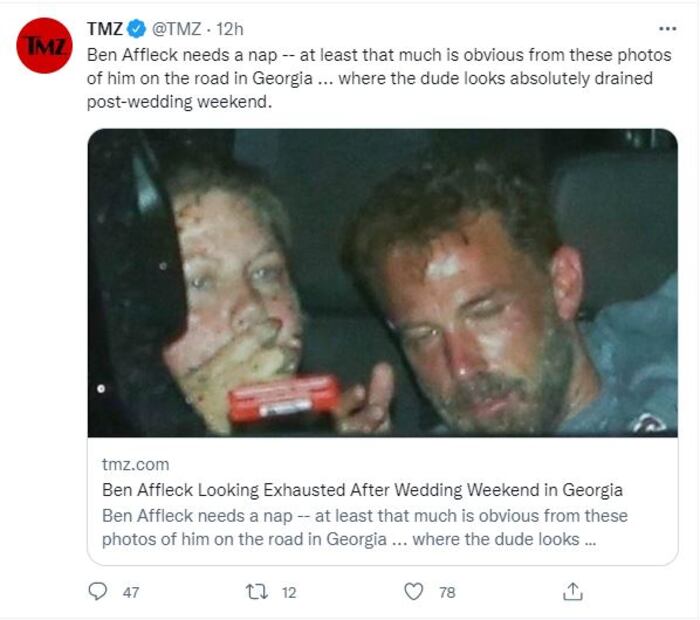The image size is (700, 620).
Task: Click 'post-wedding weekend' in the tweet text
Action: coord(180,102)
